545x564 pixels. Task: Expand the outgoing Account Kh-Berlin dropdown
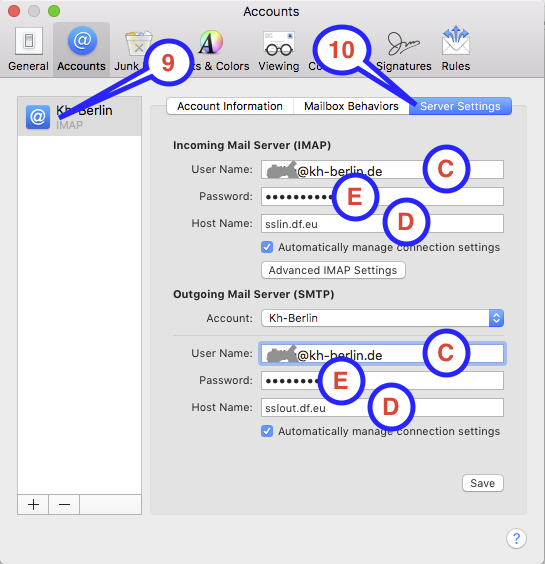382,318
